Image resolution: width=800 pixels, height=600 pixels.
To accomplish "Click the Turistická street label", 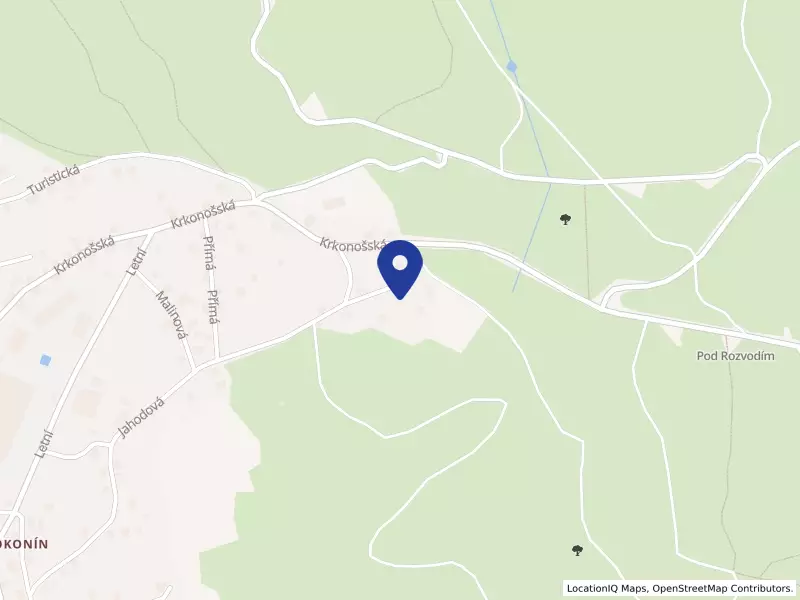I will [x=54, y=179].
